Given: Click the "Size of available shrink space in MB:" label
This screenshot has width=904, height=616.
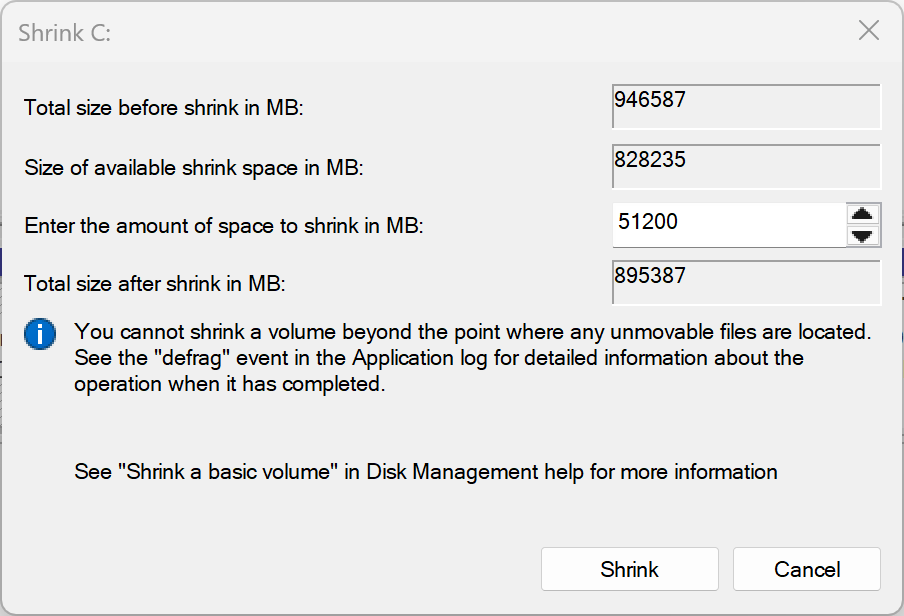Looking at the screenshot, I should tap(194, 168).
